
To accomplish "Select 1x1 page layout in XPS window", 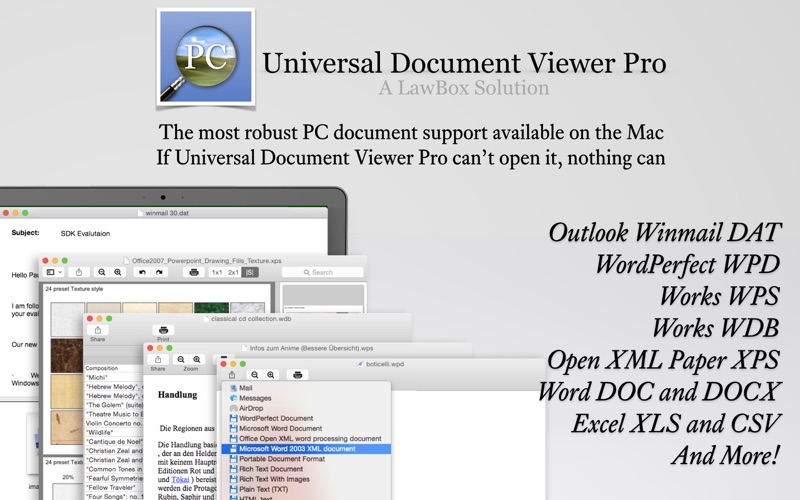I will pyautogui.click(x=217, y=272).
